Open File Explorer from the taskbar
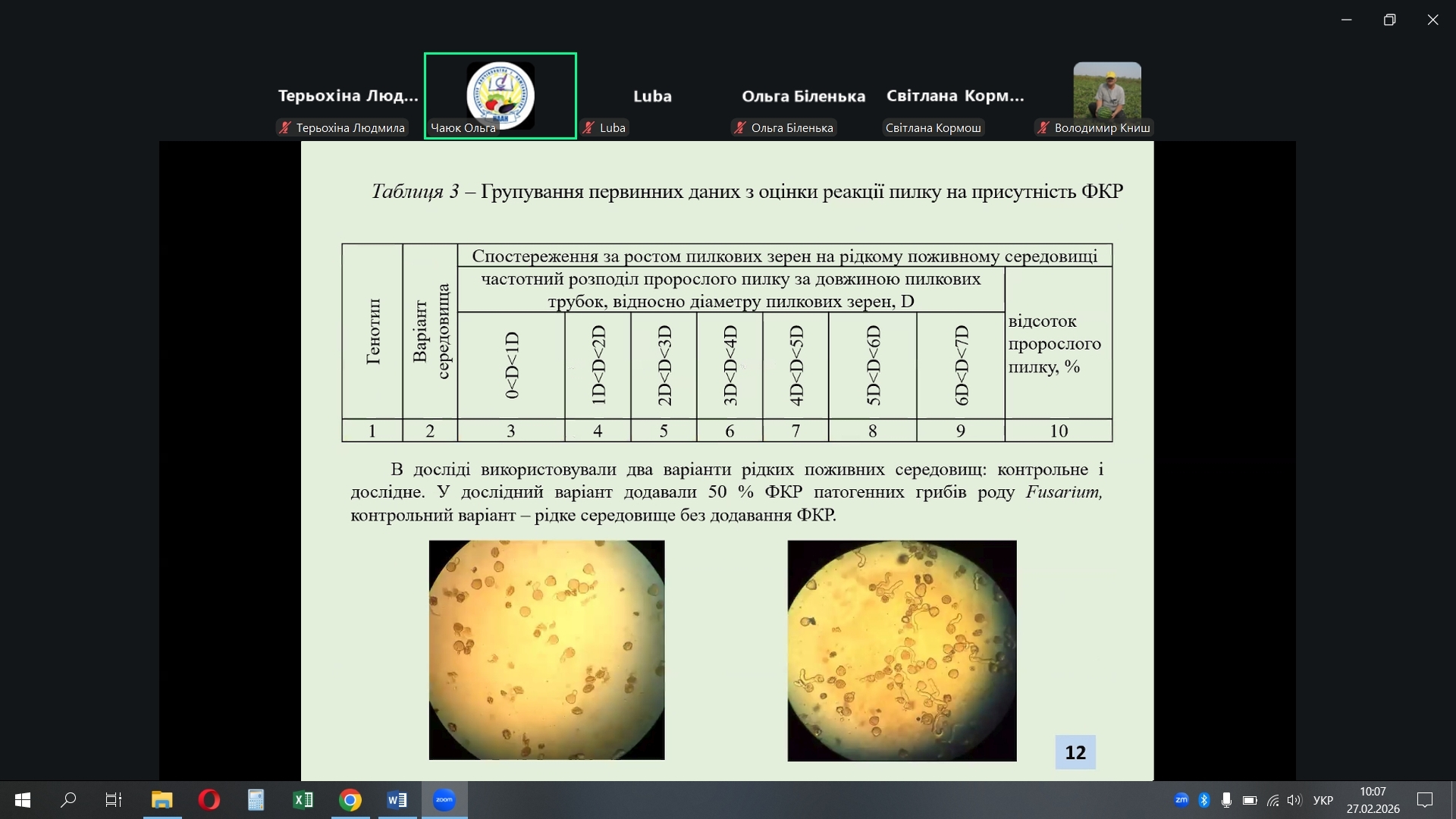Screen dimensions: 1456x819 pyautogui.click(x=162, y=800)
